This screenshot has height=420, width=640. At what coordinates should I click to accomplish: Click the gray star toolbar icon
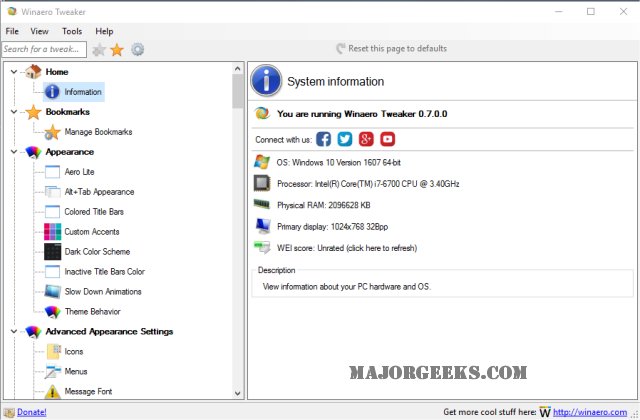tap(99, 49)
